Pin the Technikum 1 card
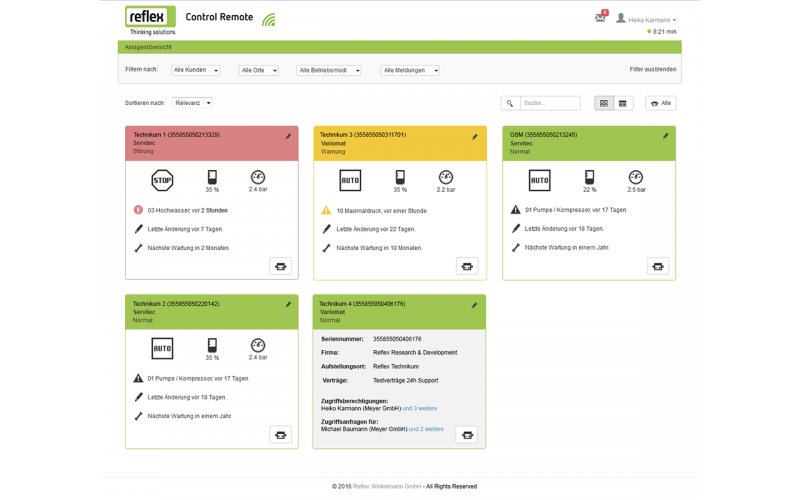Image resolution: width=800 pixels, height=500 pixels. tap(288, 136)
